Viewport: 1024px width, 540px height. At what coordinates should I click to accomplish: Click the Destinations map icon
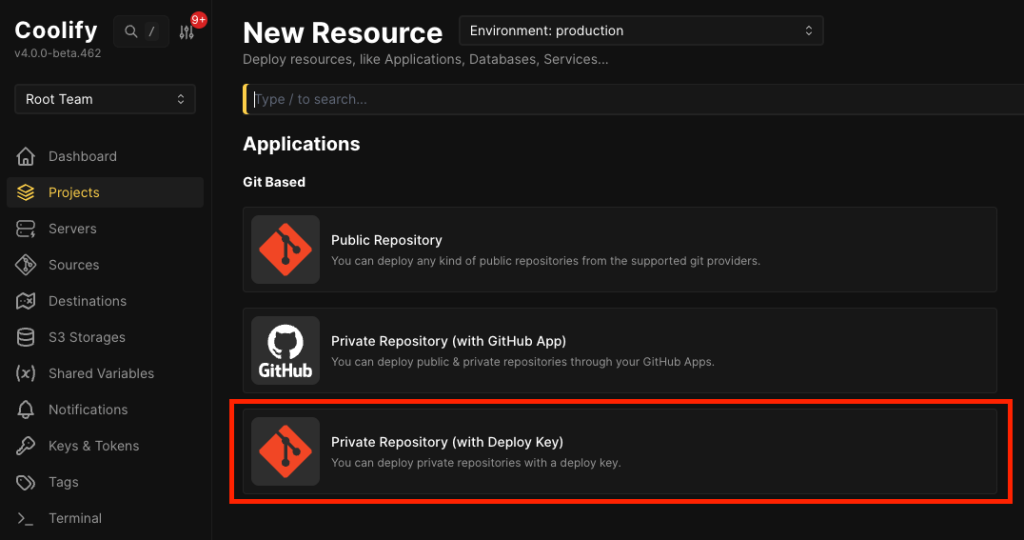25,301
